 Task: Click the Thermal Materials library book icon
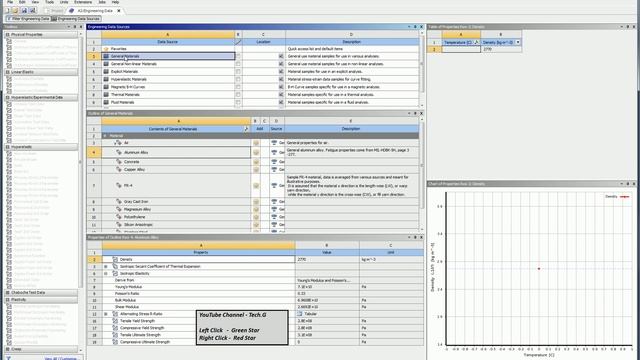[106, 95]
